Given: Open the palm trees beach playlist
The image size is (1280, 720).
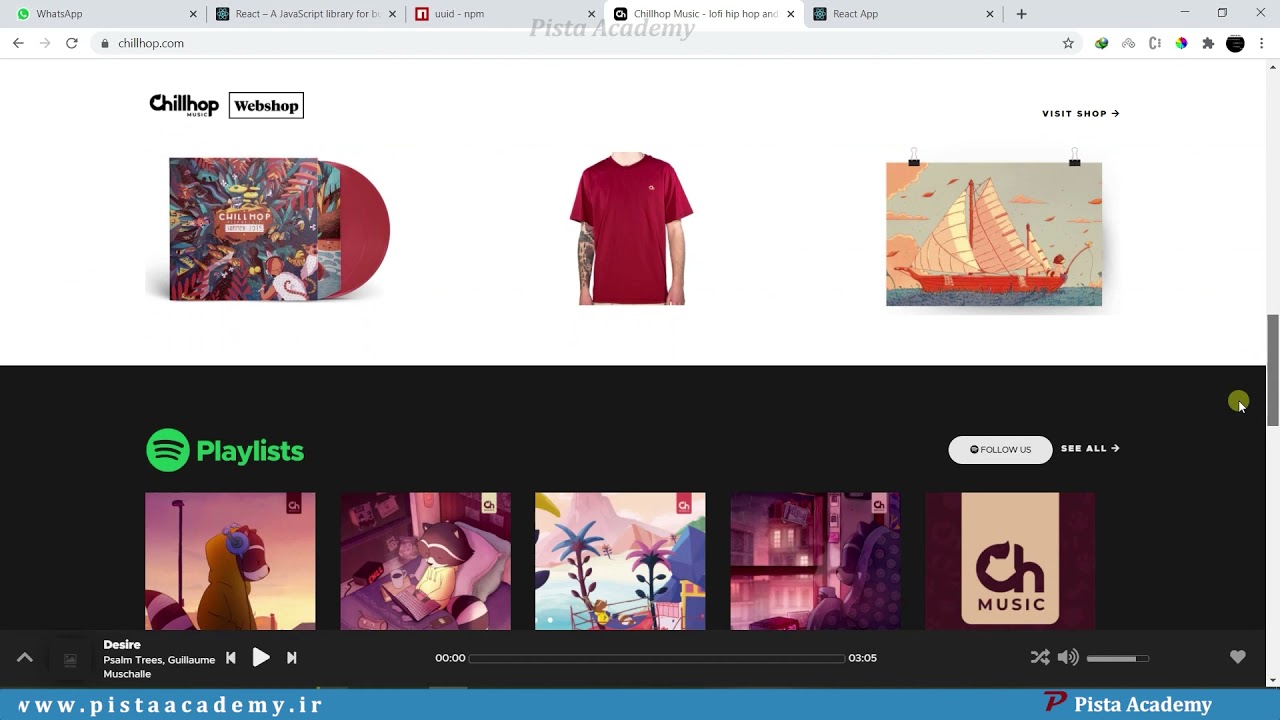Looking at the screenshot, I should click(620, 561).
